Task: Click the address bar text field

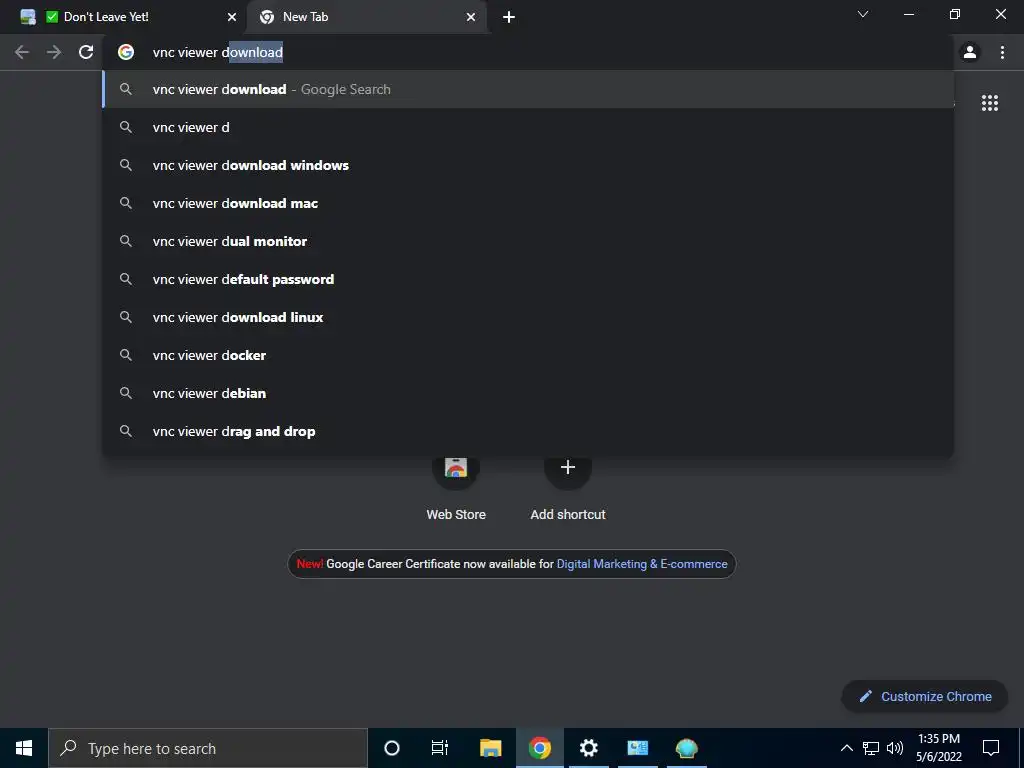Action: 528,52
